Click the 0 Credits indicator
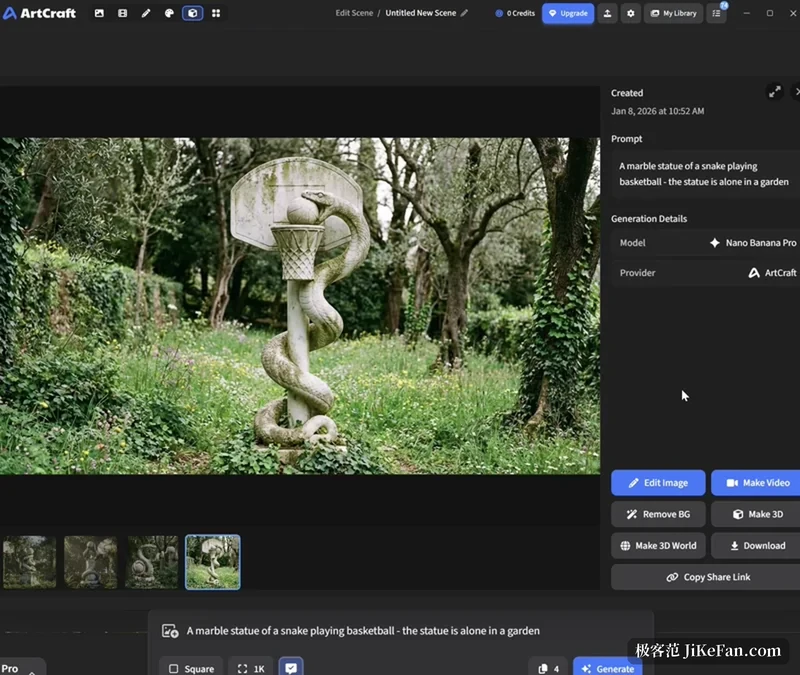Viewport: 800px width, 675px height. tap(515, 13)
